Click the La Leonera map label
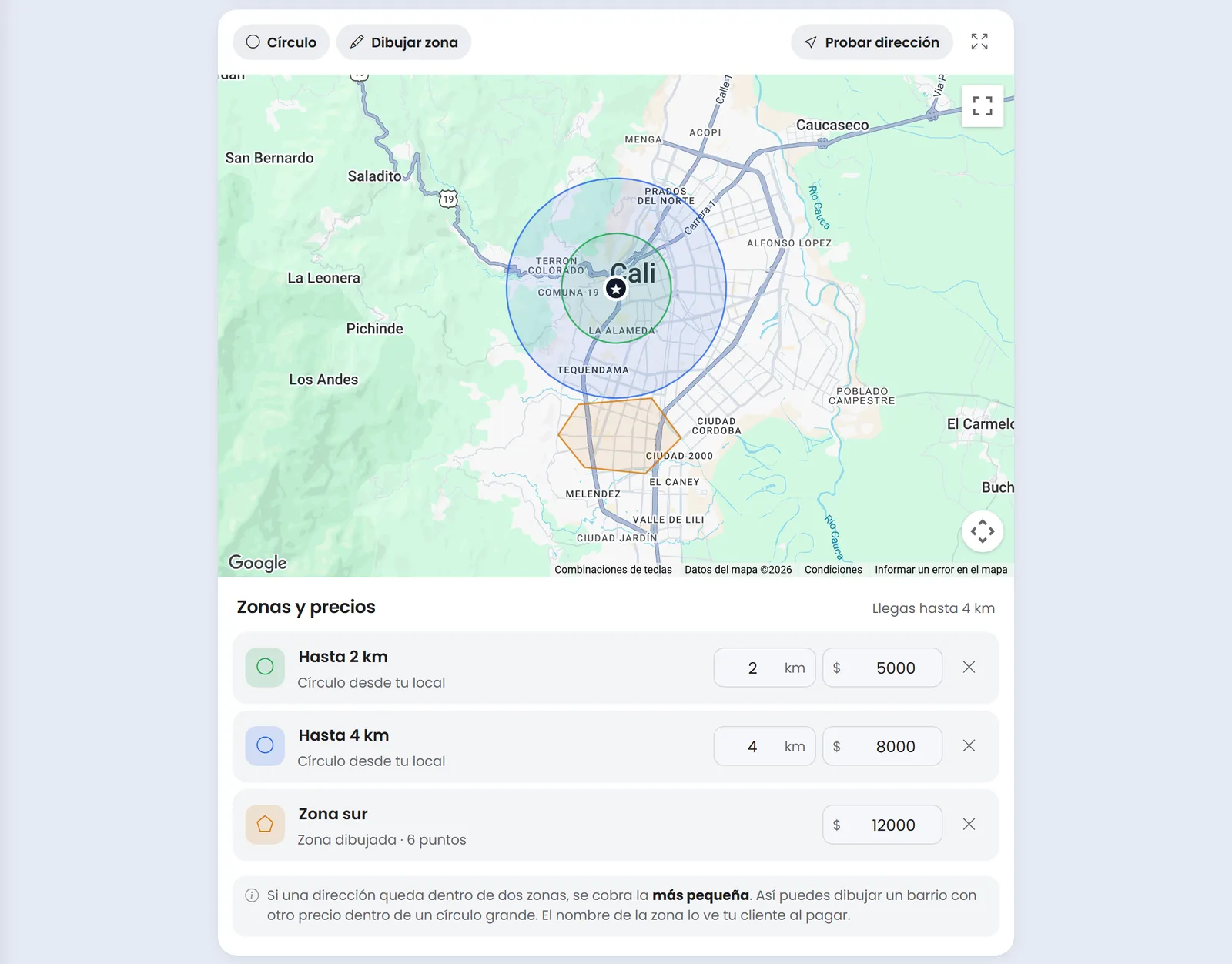Screen dimensions: 1232x964 coord(323,278)
